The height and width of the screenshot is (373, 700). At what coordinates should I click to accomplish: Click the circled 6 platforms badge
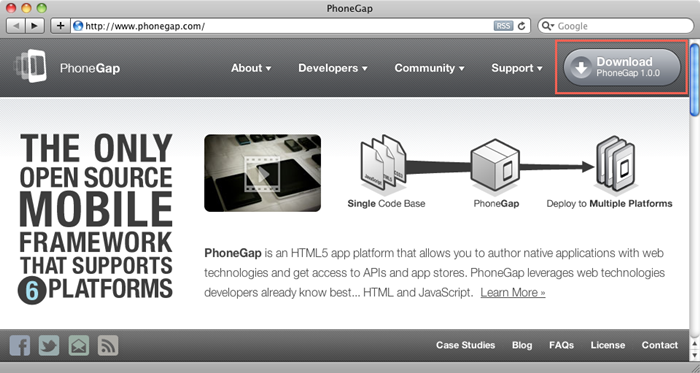pos(32,291)
